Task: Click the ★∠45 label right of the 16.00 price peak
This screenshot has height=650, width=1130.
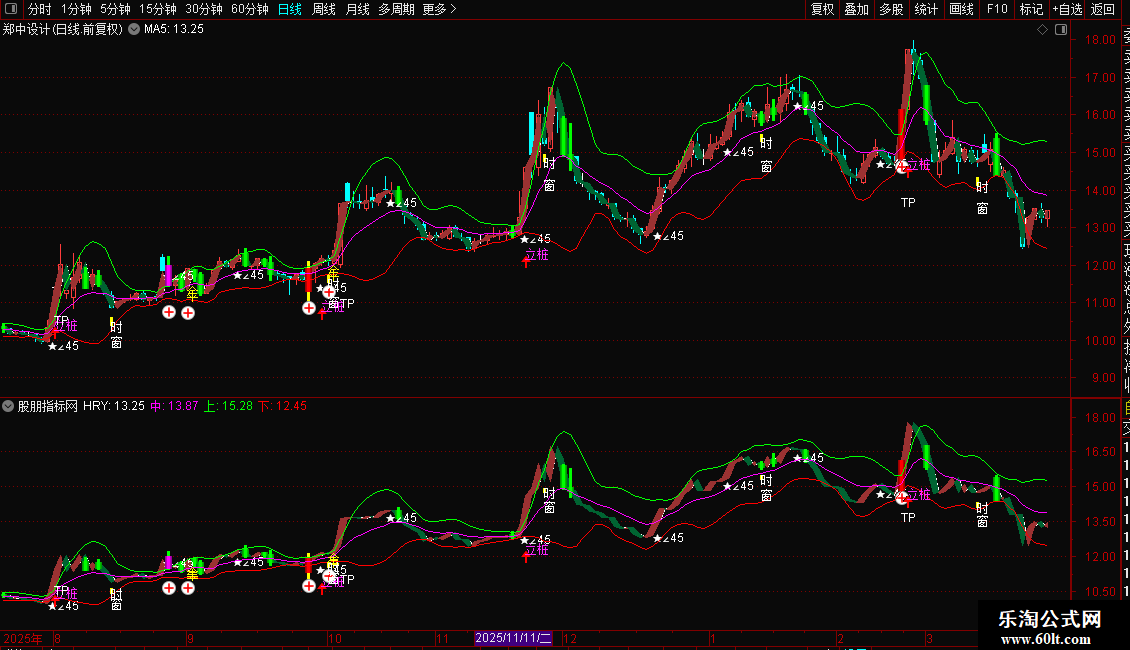Action: (x=809, y=106)
